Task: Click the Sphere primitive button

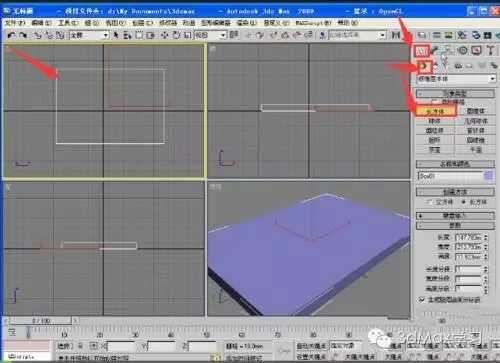Action: pos(435,121)
